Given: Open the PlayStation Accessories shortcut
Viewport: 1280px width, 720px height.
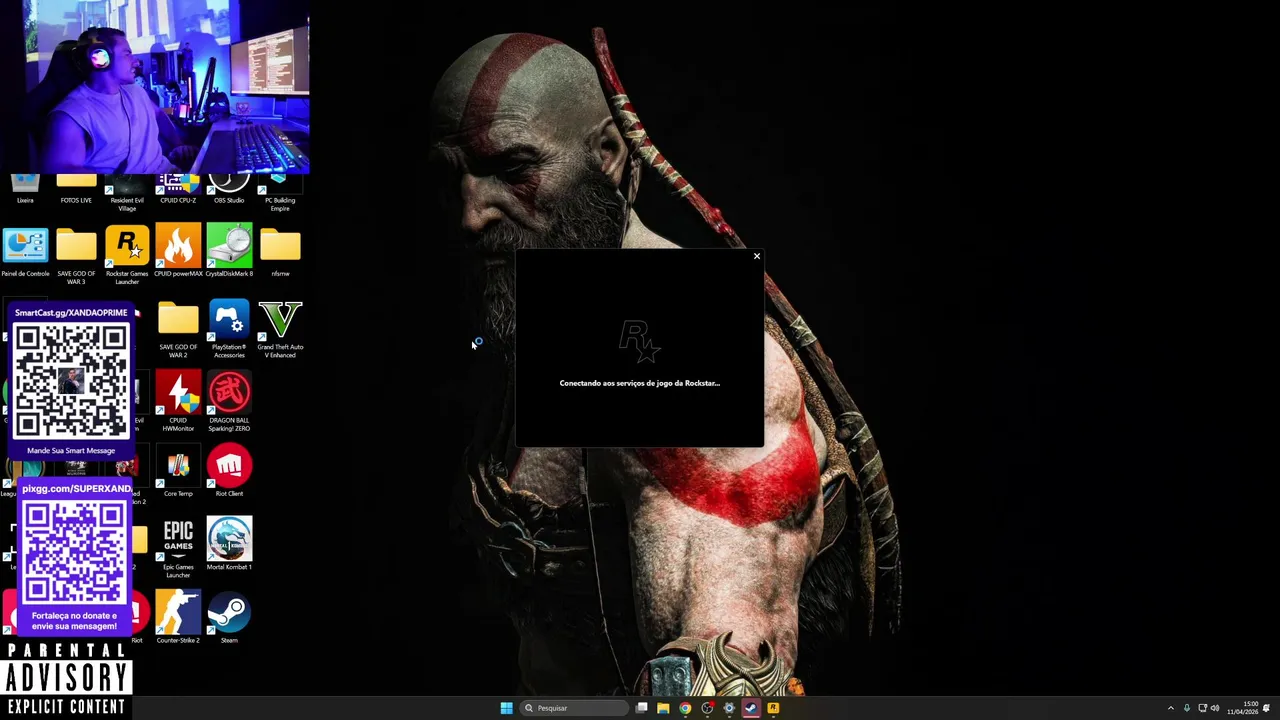Looking at the screenshot, I should click(x=229, y=328).
